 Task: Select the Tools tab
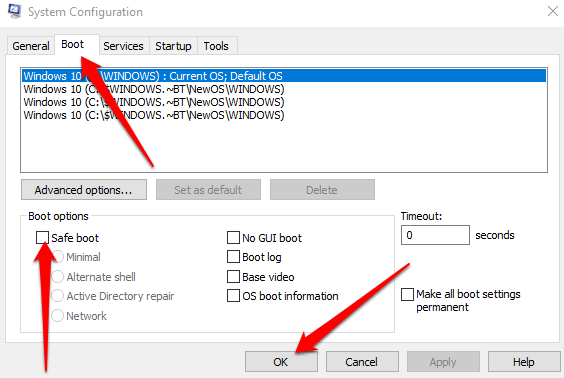[x=216, y=46]
